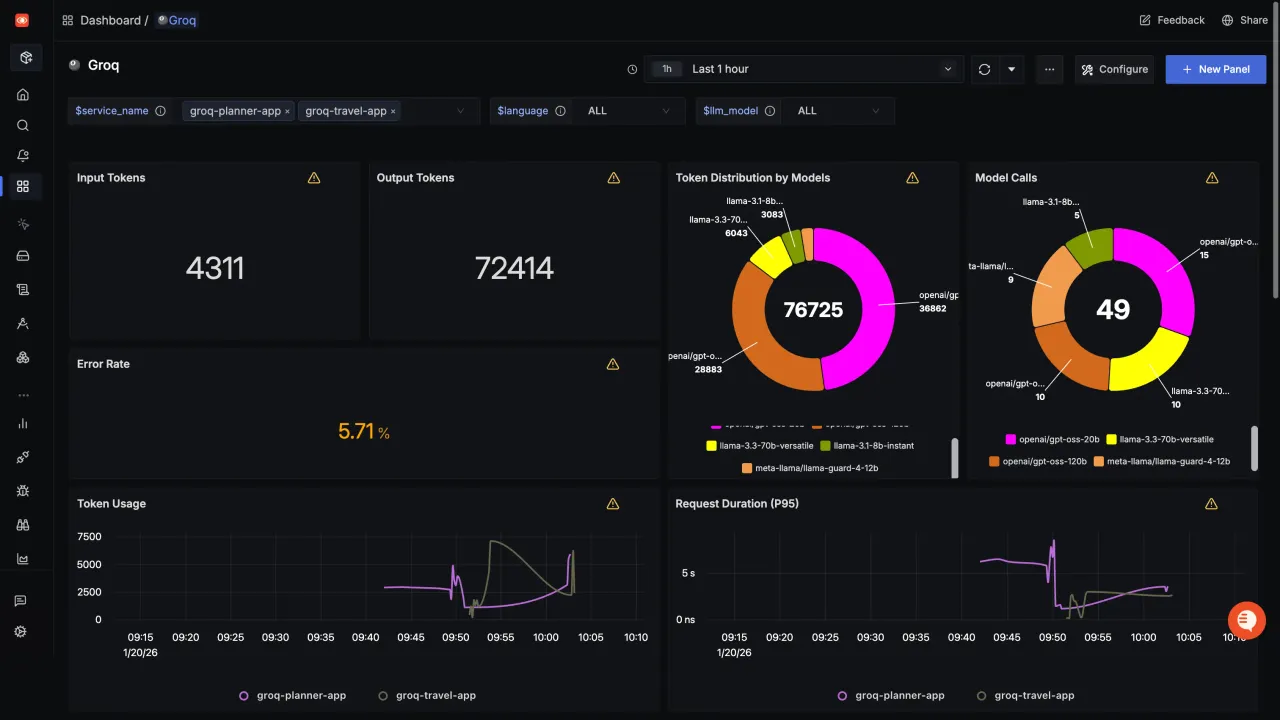Open the sparkle cursor sidebar icon
This screenshot has width=1280, height=720.
(23, 224)
